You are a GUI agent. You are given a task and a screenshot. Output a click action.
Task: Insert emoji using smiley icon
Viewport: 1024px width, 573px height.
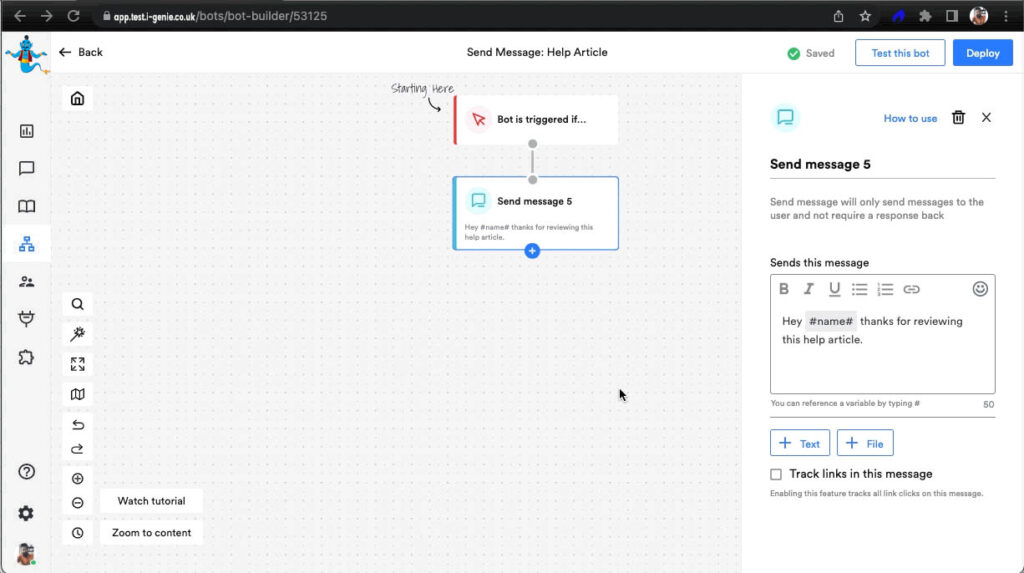point(980,289)
